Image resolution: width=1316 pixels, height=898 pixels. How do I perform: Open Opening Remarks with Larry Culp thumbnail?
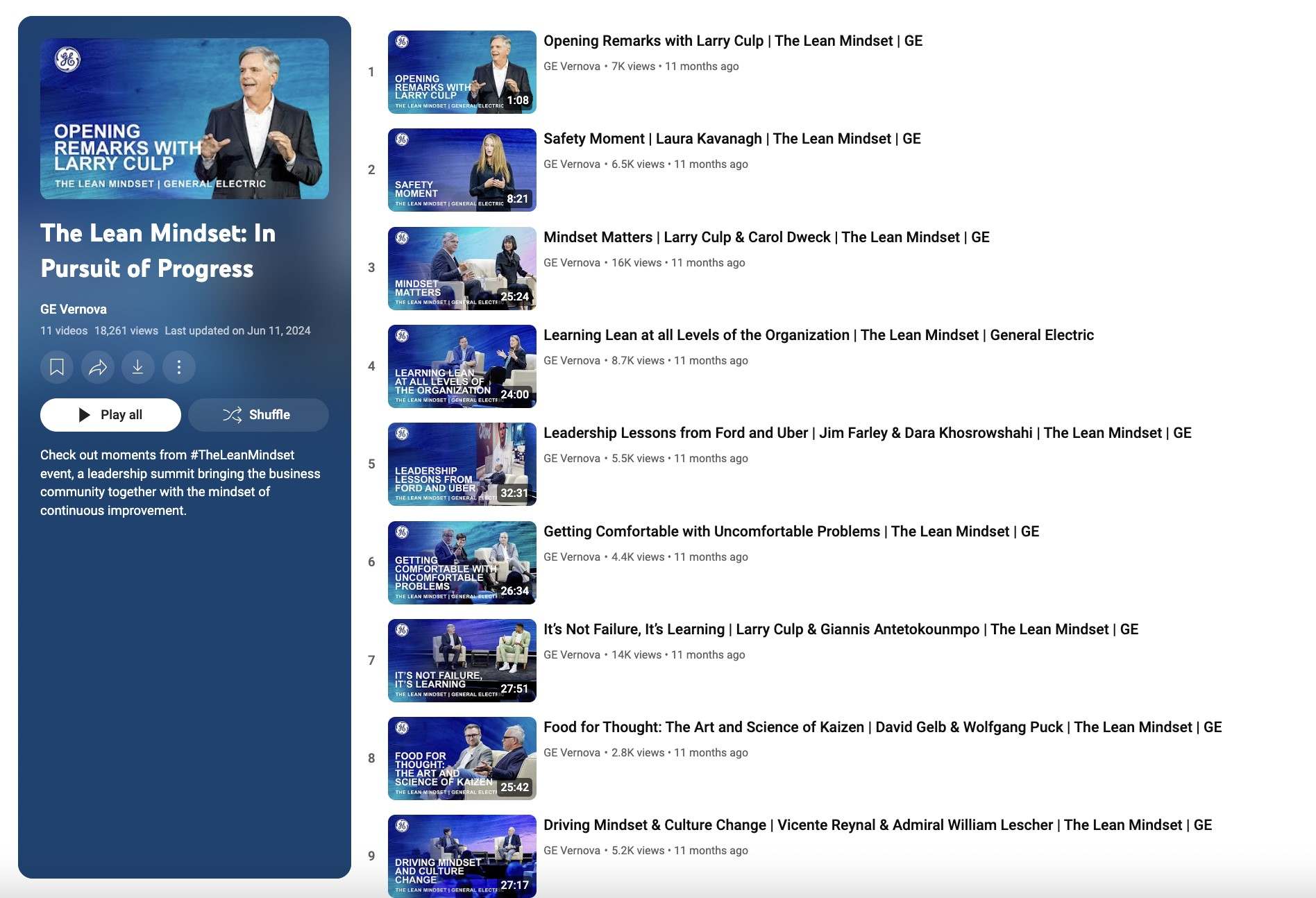coord(462,72)
